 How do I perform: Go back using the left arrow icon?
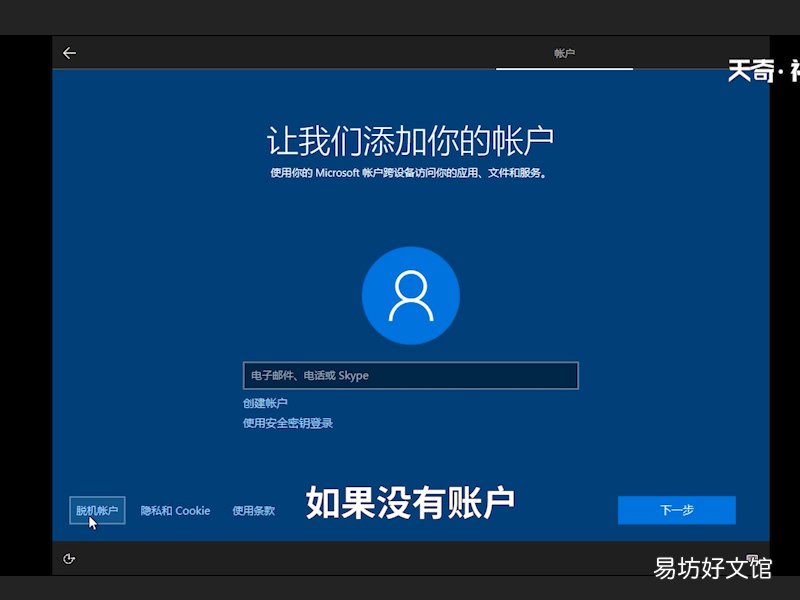69,53
